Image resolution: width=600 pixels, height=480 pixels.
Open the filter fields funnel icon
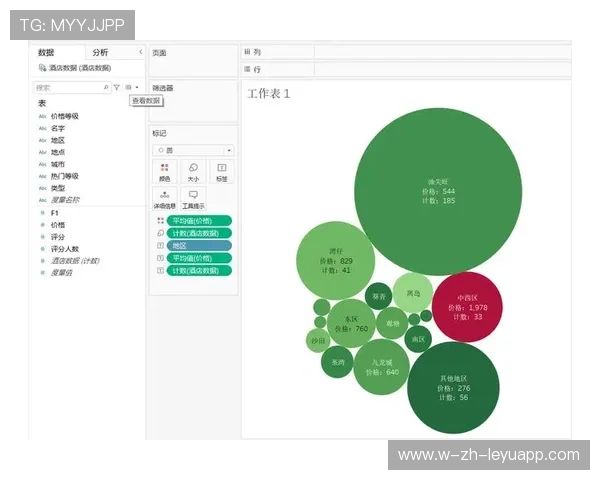[x=117, y=88]
